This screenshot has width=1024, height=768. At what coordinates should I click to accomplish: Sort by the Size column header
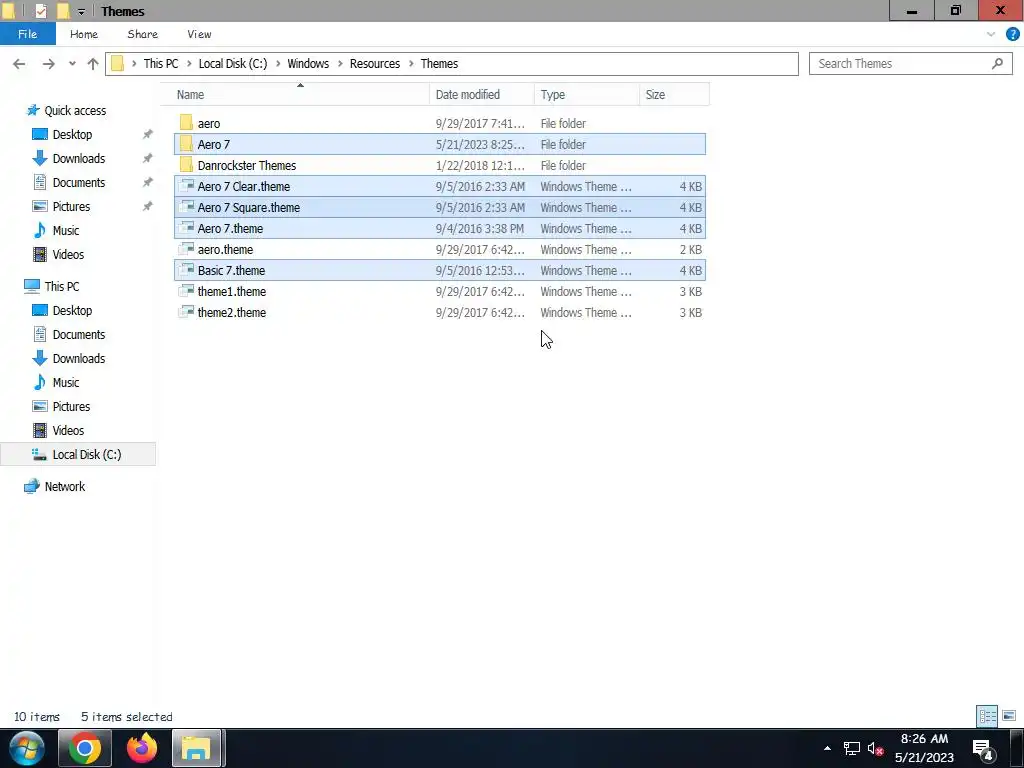(x=674, y=94)
